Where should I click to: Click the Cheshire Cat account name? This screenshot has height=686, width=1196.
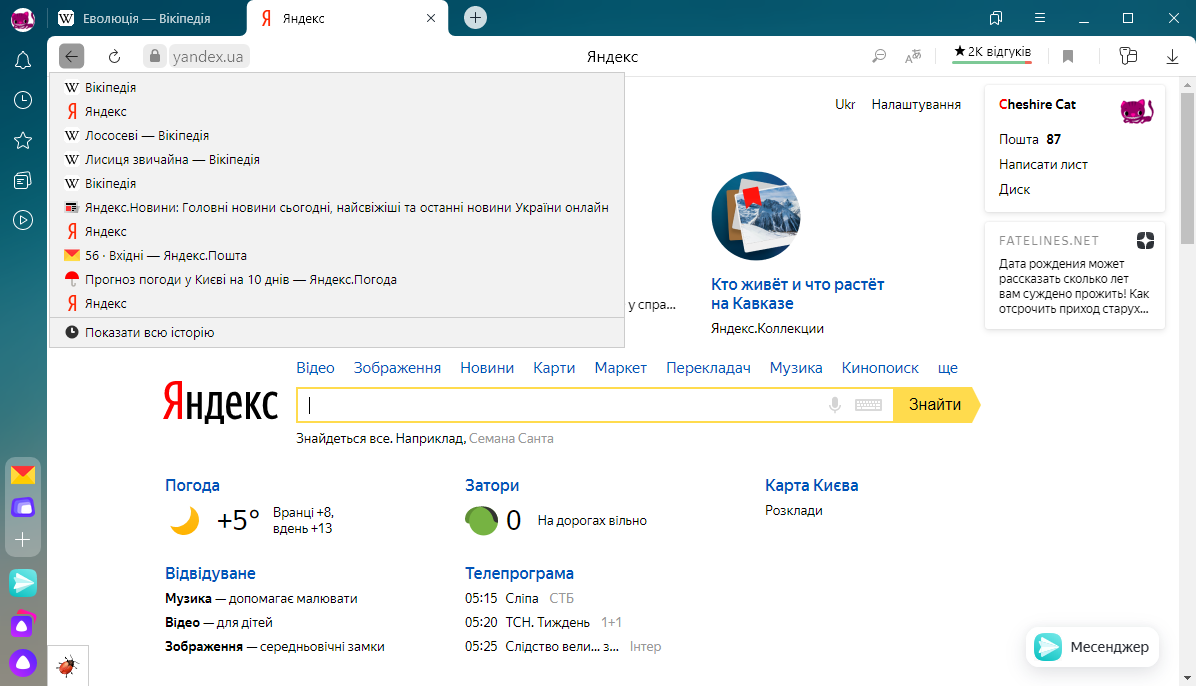(1037, 105)
